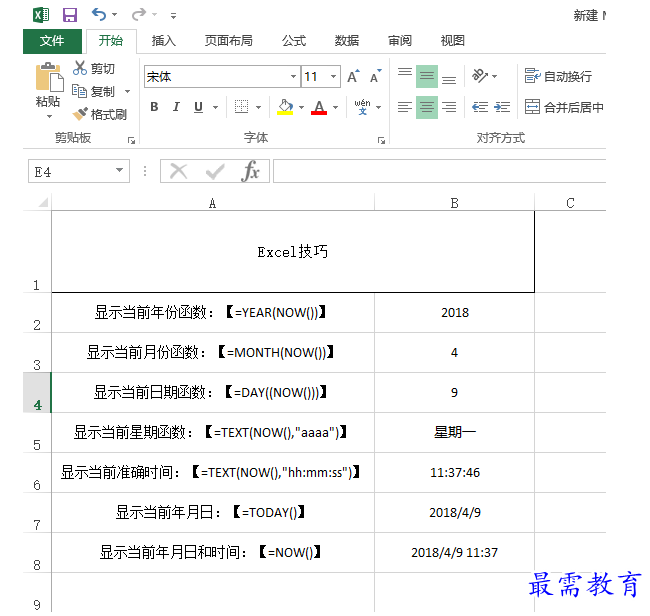The width and height of the screenshot is (650, 616).
Task: Select row 4 header
Action: (x=37, y=393)
